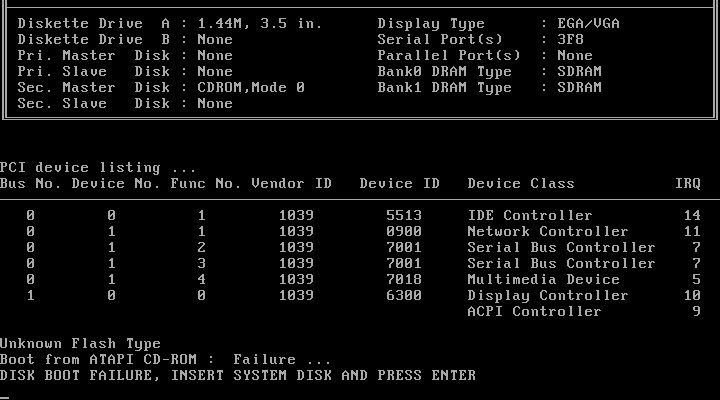Screen dimensions: 720x400
Task: Click device ID '7018'
Action: [x=404, y=280]
